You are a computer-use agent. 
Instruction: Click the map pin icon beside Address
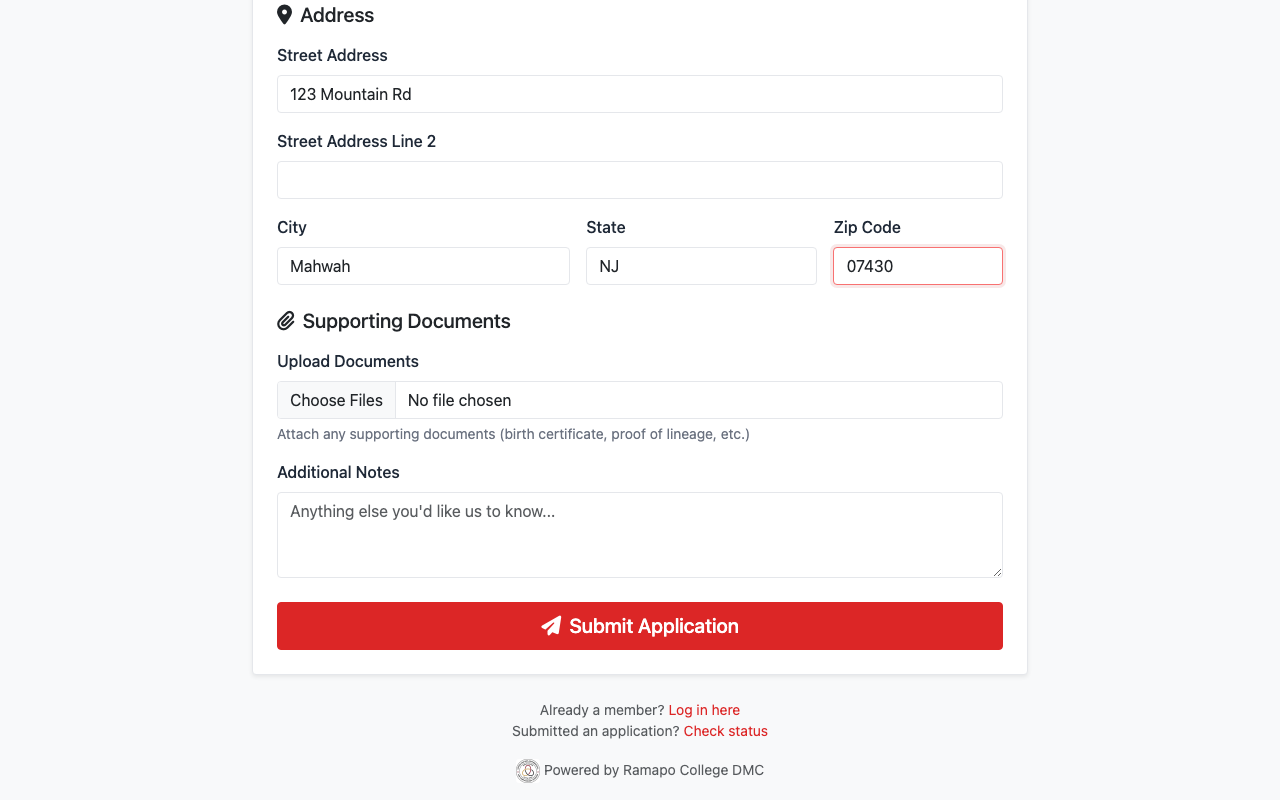click(285, 15)
